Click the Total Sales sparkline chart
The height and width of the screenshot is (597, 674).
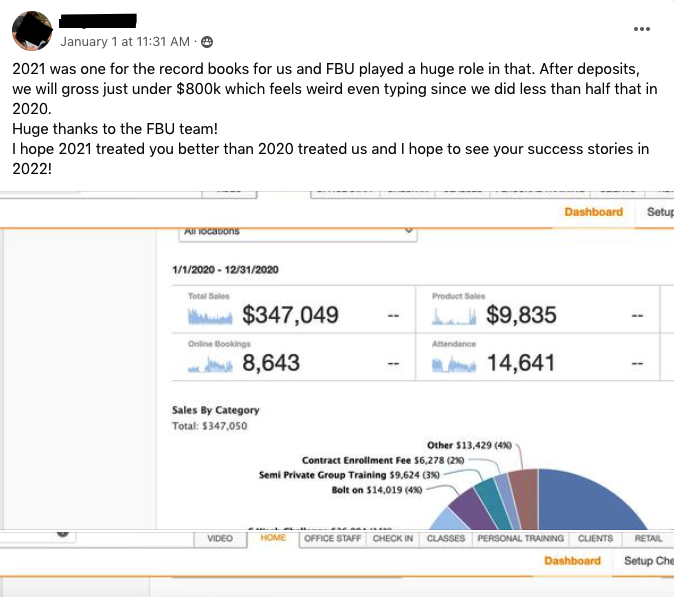click(210, 316)
